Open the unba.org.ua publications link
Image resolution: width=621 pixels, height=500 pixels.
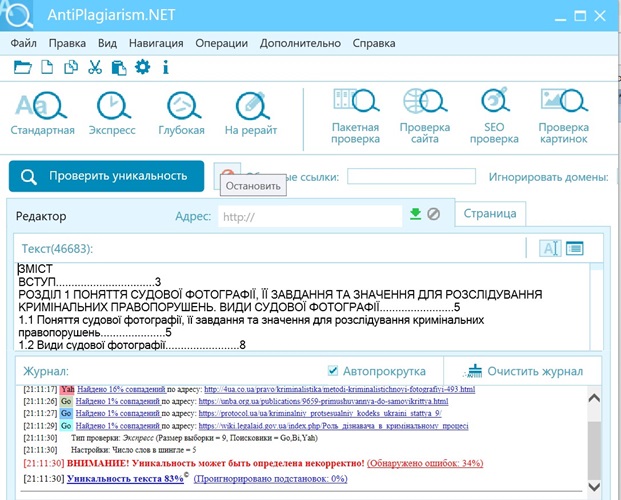[323, 401]
